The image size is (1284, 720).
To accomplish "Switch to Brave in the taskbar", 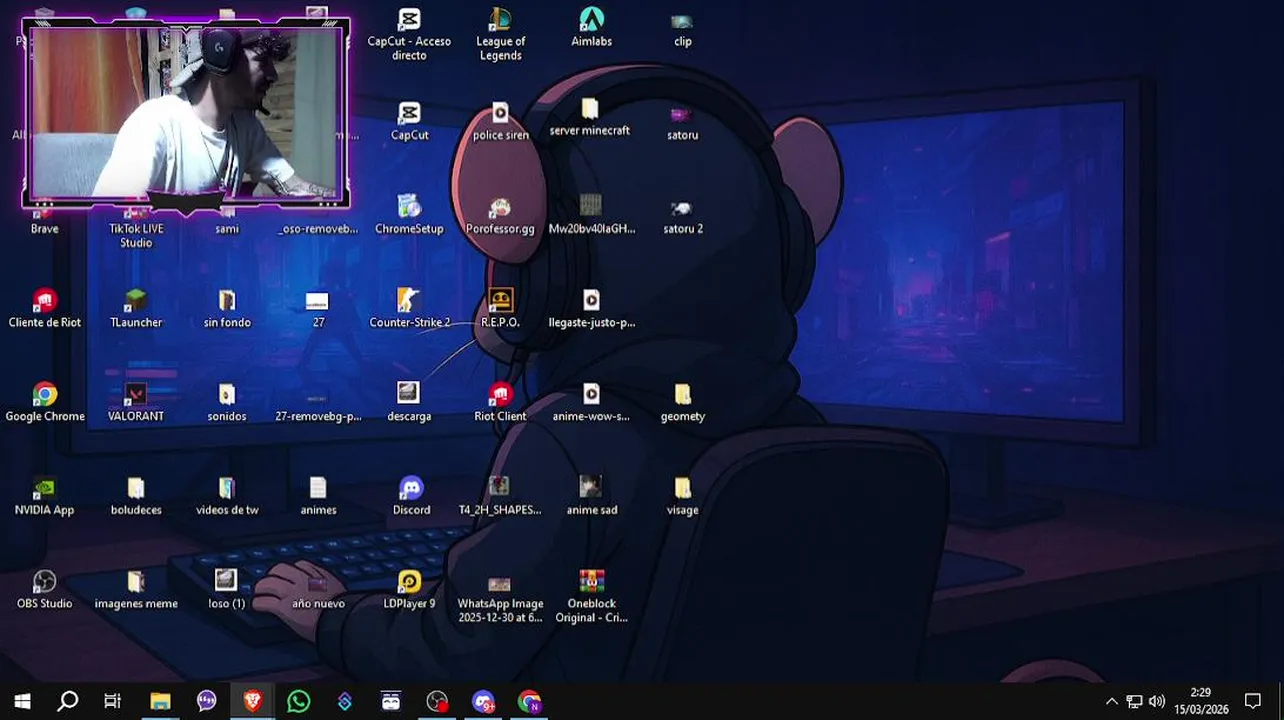I will pos(252,701).
